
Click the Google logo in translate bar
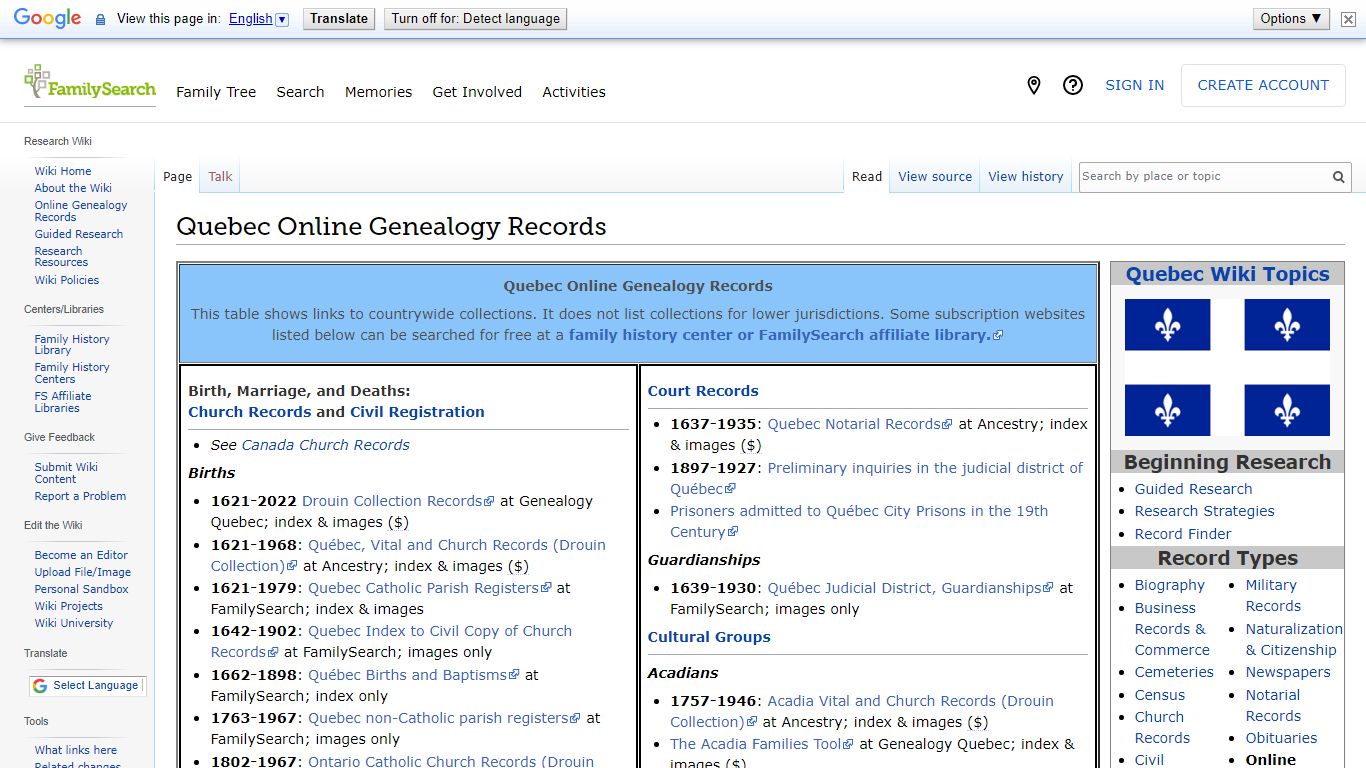click(47, 19)
